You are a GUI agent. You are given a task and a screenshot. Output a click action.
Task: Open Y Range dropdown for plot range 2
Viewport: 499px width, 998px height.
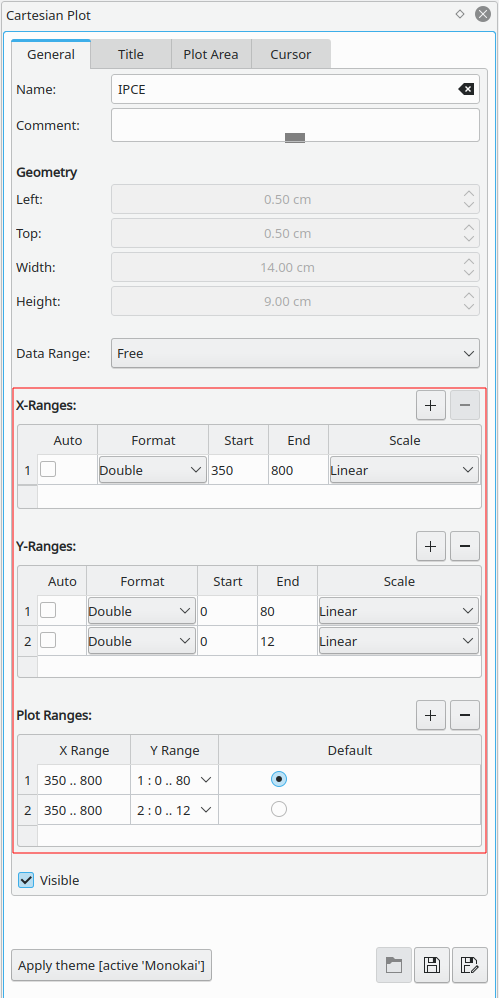coord(174,810)
